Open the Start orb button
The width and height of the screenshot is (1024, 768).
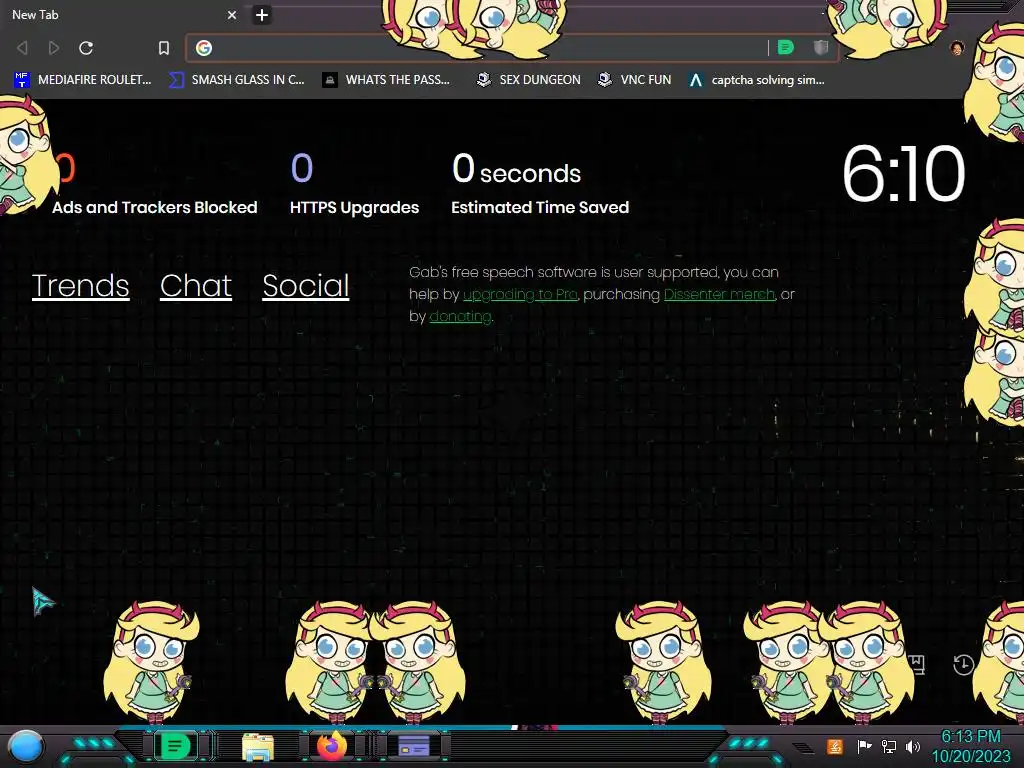(x=26, y=746)
